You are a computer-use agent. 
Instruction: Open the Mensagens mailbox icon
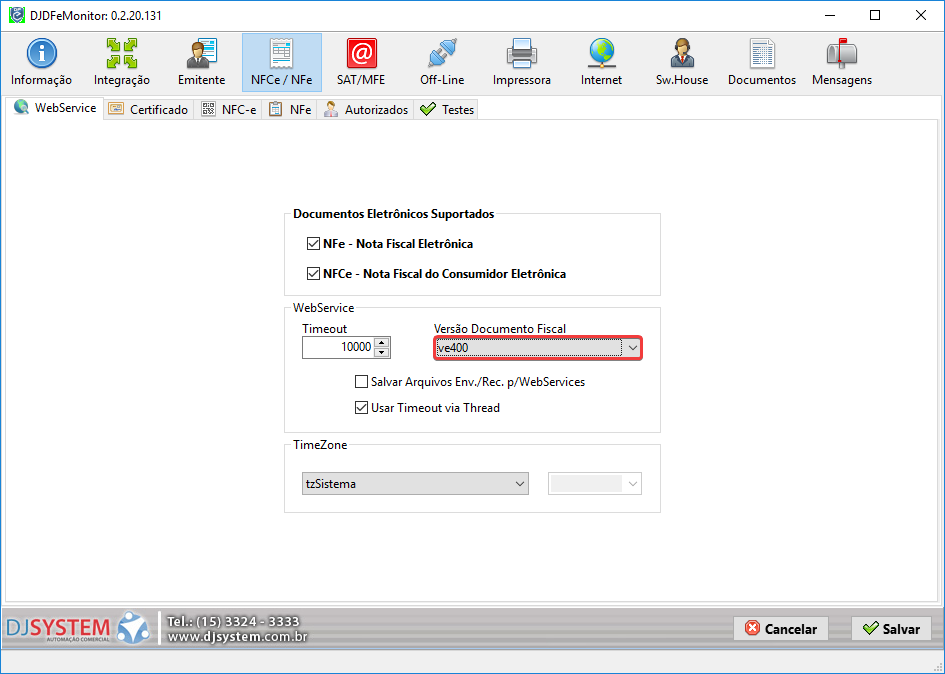coord(841,62)
